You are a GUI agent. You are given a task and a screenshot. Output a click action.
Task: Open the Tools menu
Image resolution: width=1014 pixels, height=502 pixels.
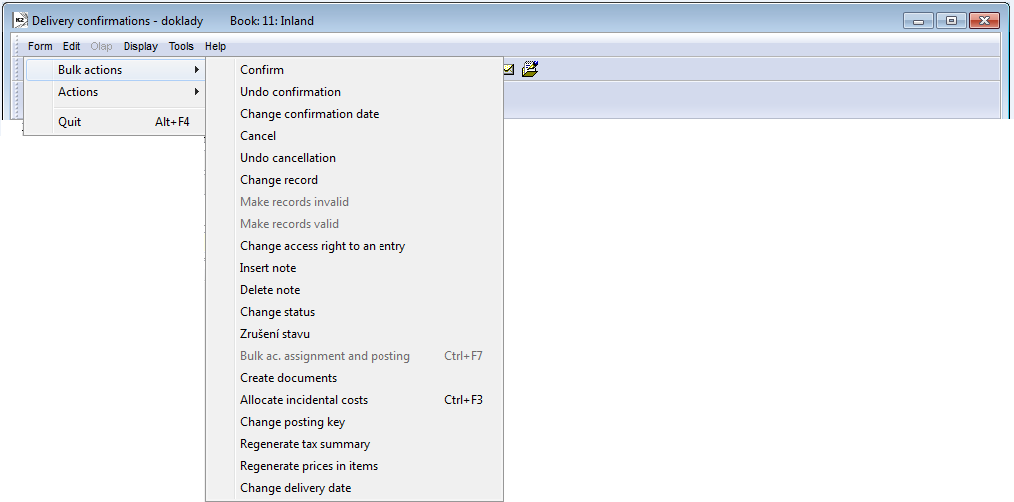pyautogui.click(x=181, y=46)
